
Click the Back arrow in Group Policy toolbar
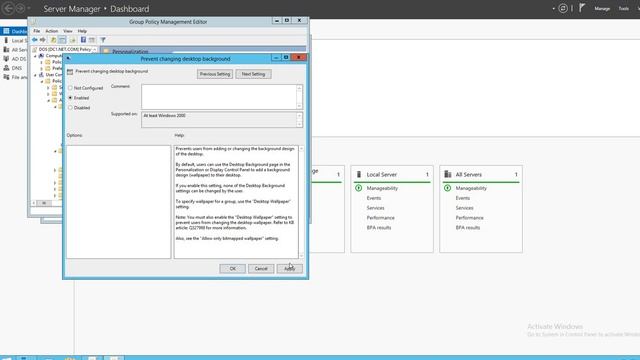click(35, 40)
